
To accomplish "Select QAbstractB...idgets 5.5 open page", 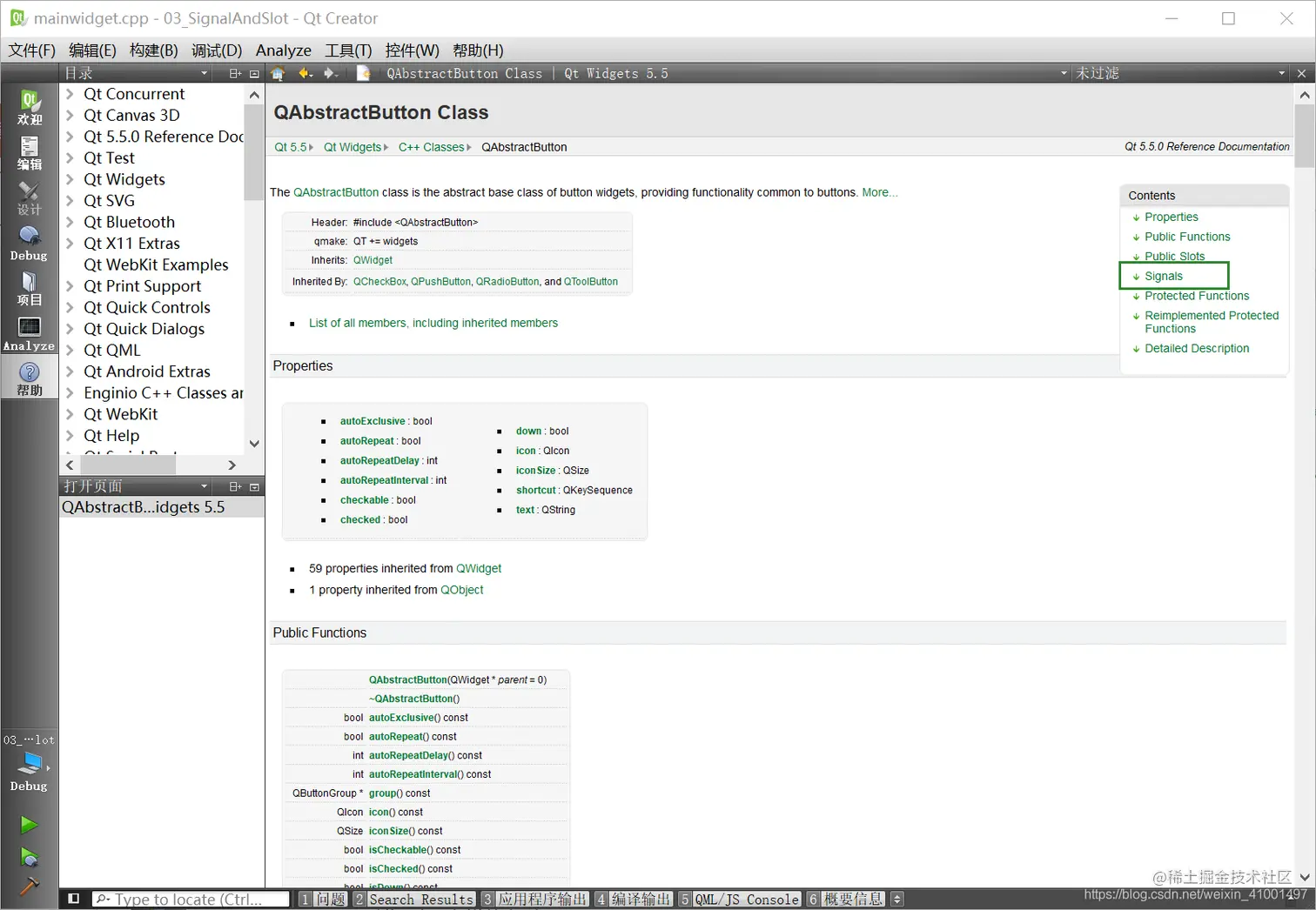I will point(162,507).
